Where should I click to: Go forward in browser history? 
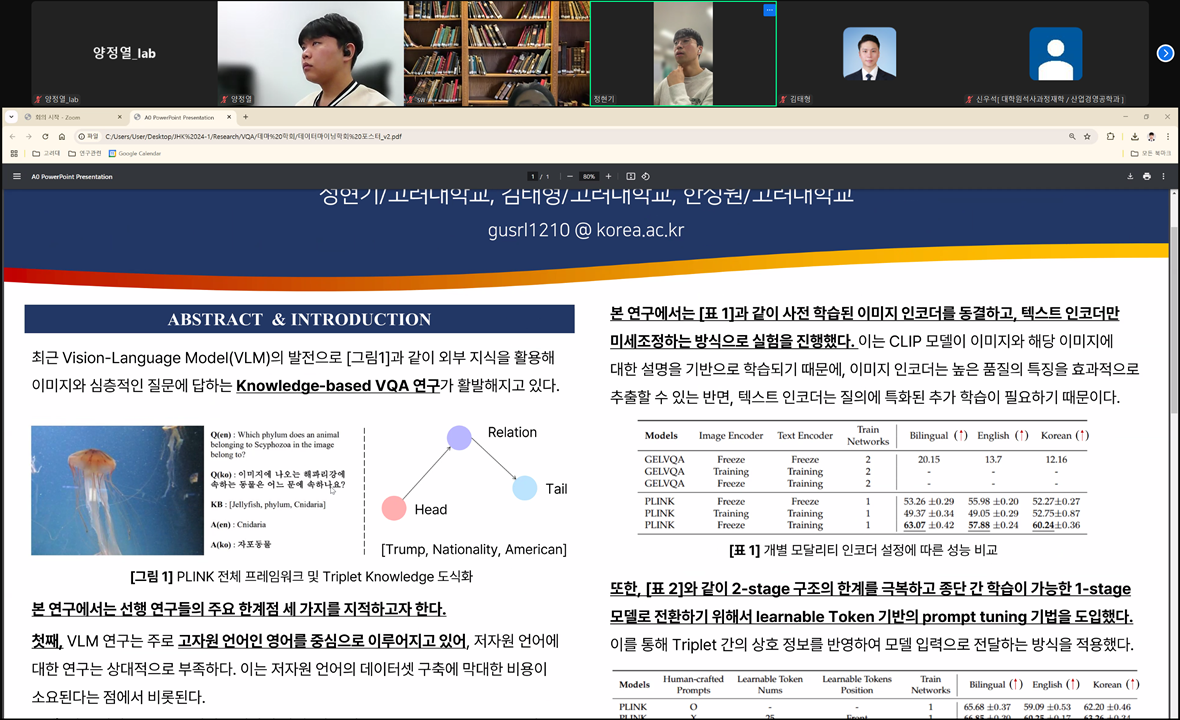click(x=29, y=137)
